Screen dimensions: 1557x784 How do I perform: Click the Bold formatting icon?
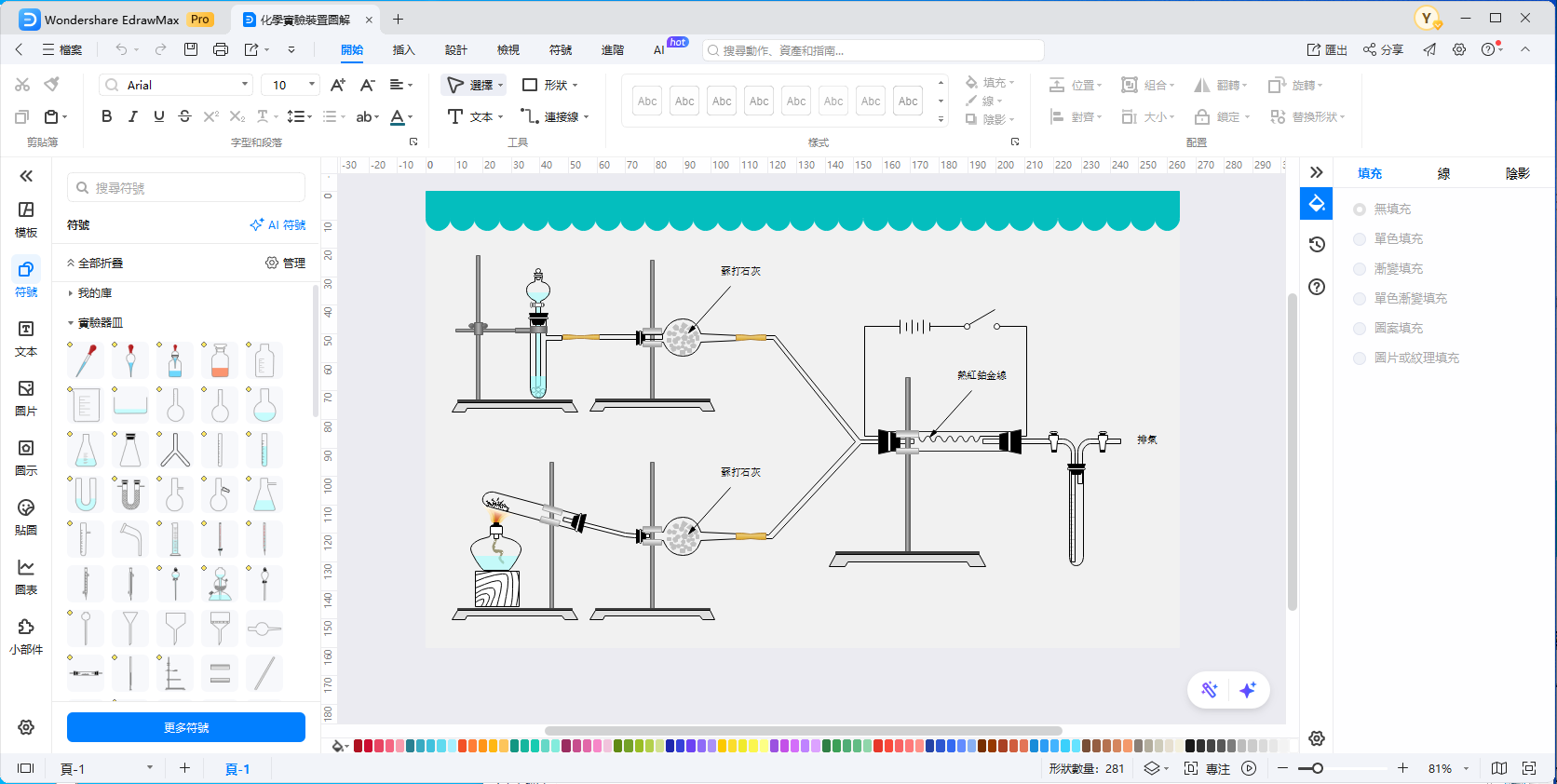(107, 116)
